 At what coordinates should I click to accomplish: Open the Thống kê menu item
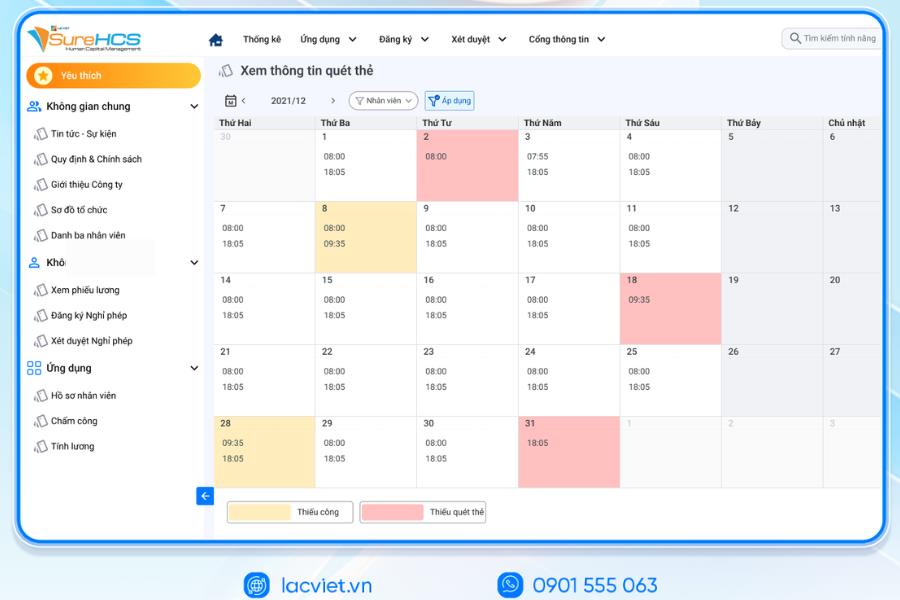click(262, 39)
